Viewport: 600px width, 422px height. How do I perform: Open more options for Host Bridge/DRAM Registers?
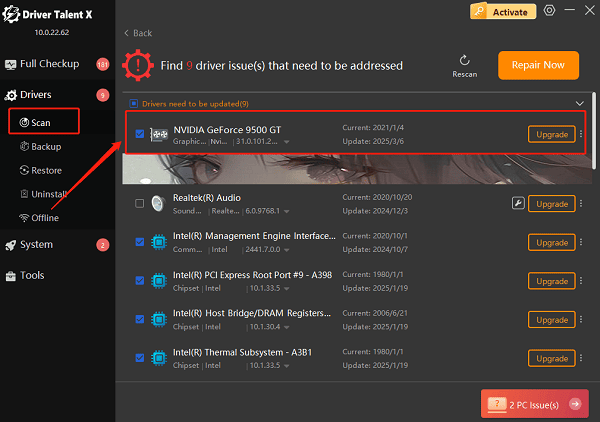pos(581,319)
